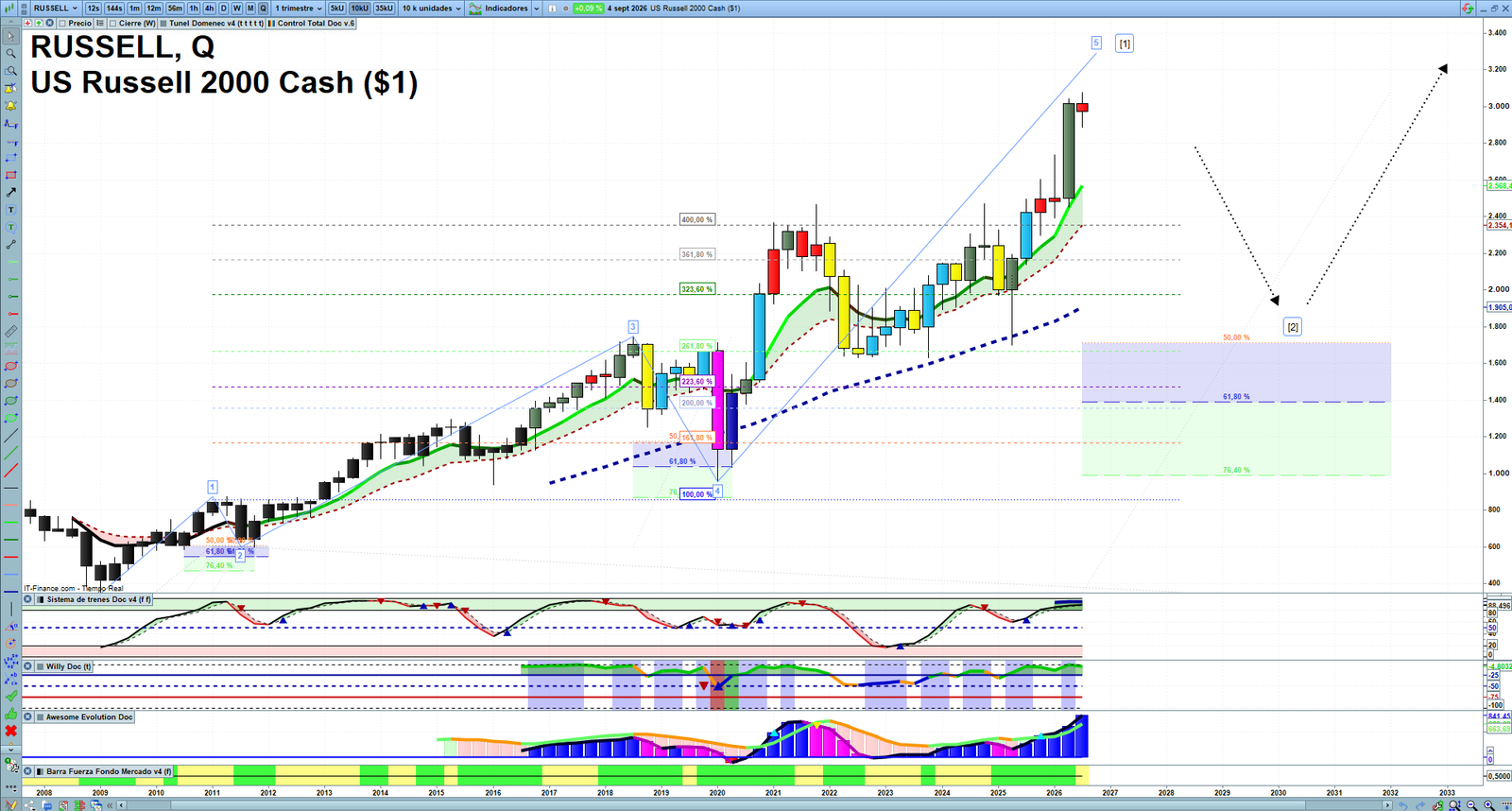Select the 12s timeframe button
Viewport: 1512px width, 811px height.
click(93, 9)
